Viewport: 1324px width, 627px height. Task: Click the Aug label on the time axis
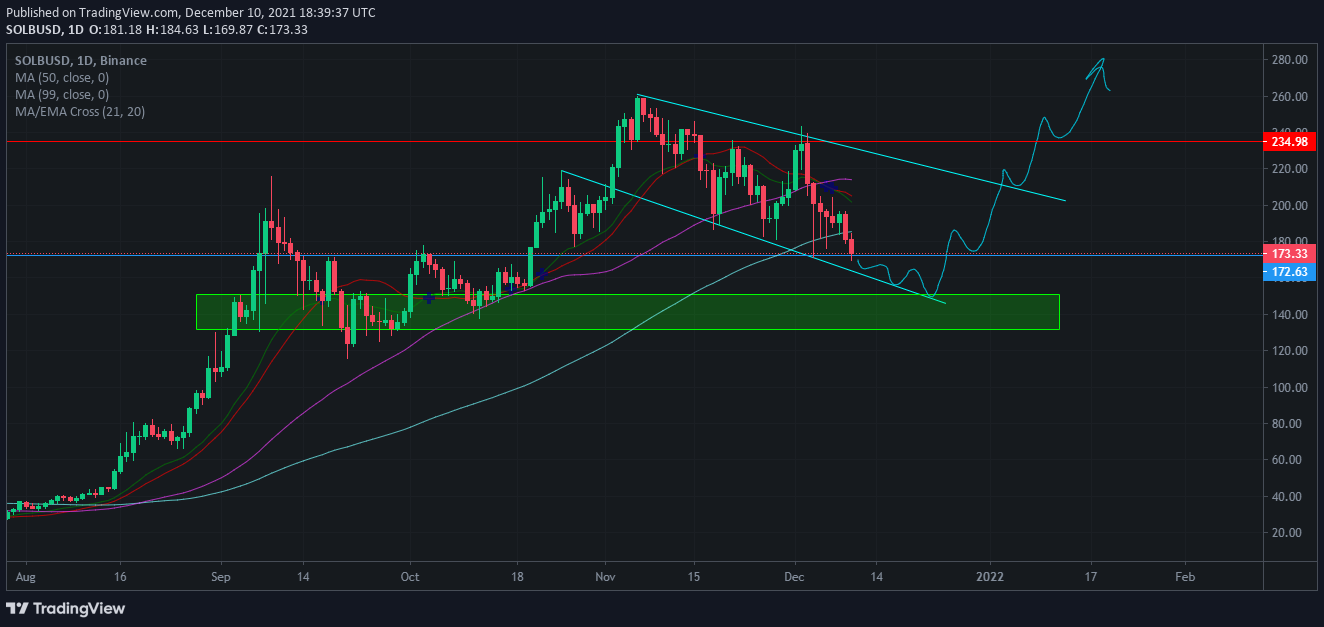point(27,577)
